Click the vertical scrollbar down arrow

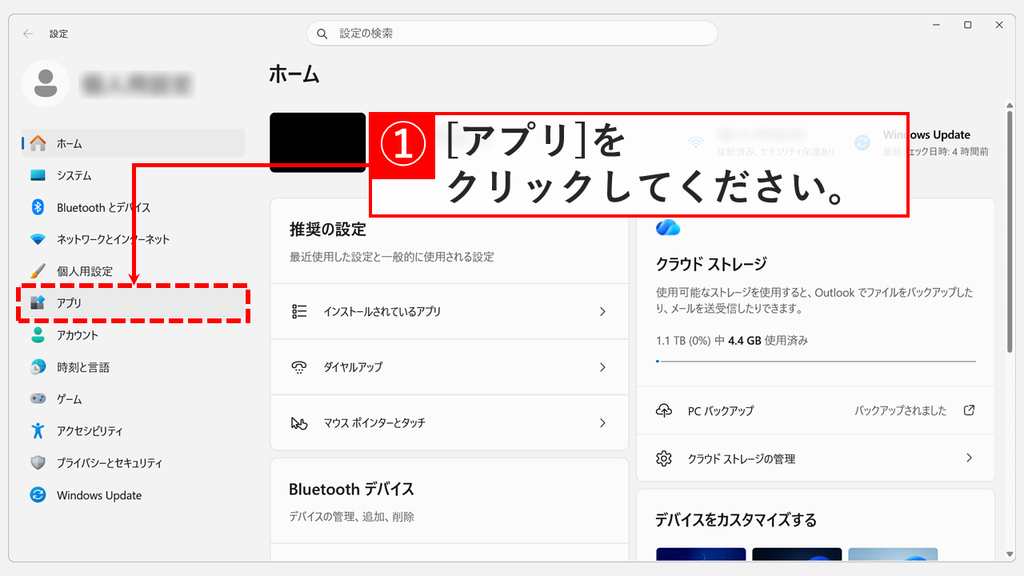tap(1010, 554)
